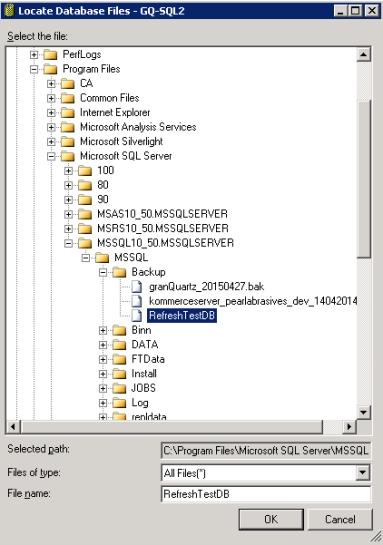This screenshot has height=545, width=383.
Task: Click inside the File name text field
Action: tap(266, 494)
